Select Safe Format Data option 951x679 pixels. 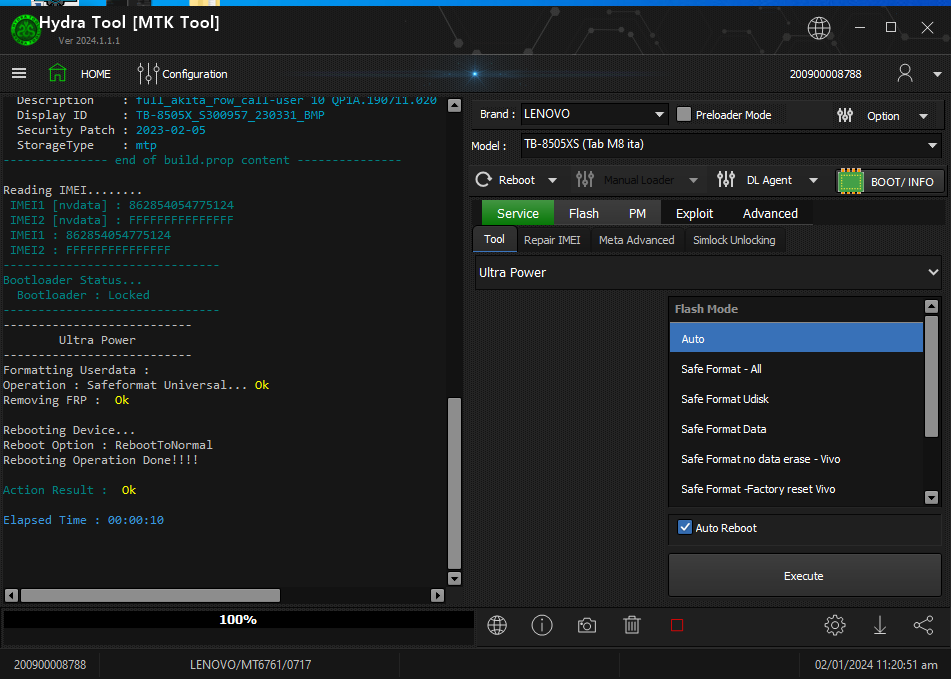coord(796,429)
